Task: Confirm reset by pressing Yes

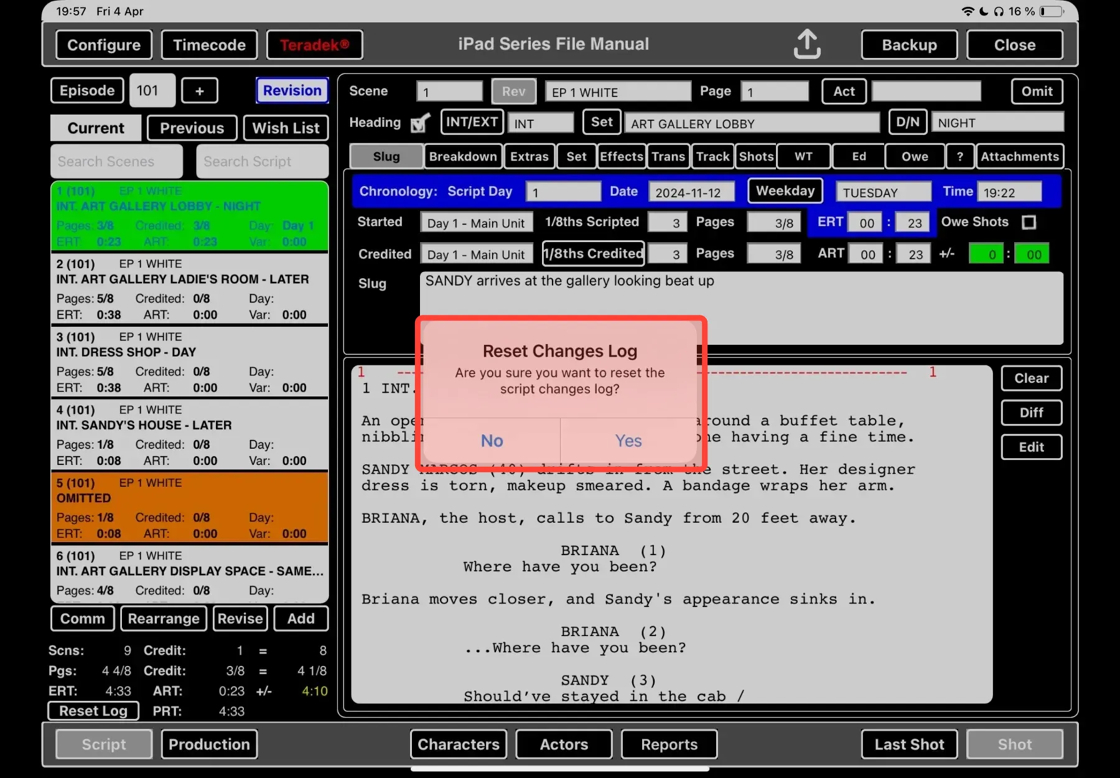Action: coord(628,440)
